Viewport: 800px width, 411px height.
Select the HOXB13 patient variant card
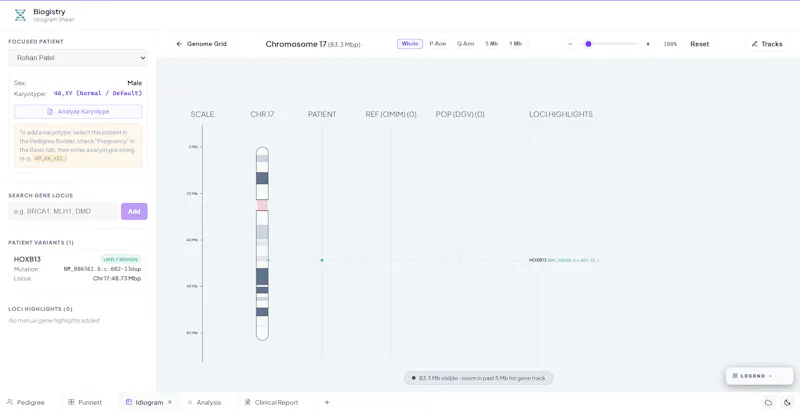(78, 269)
